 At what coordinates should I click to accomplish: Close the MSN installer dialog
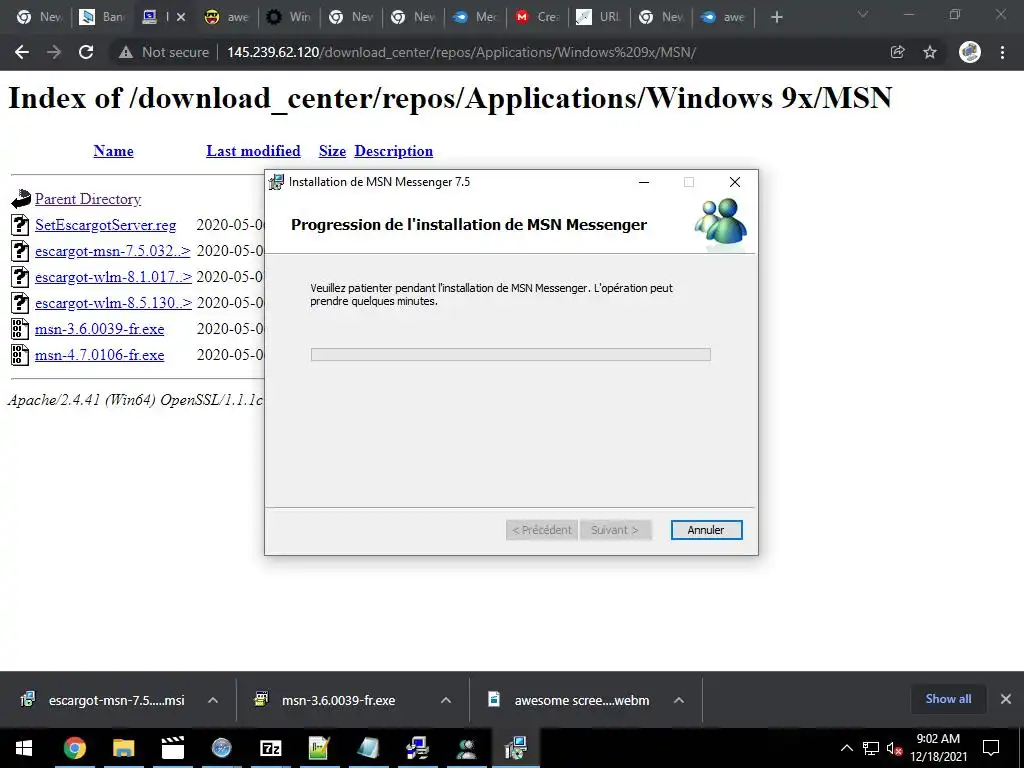(x=735, y=182)
